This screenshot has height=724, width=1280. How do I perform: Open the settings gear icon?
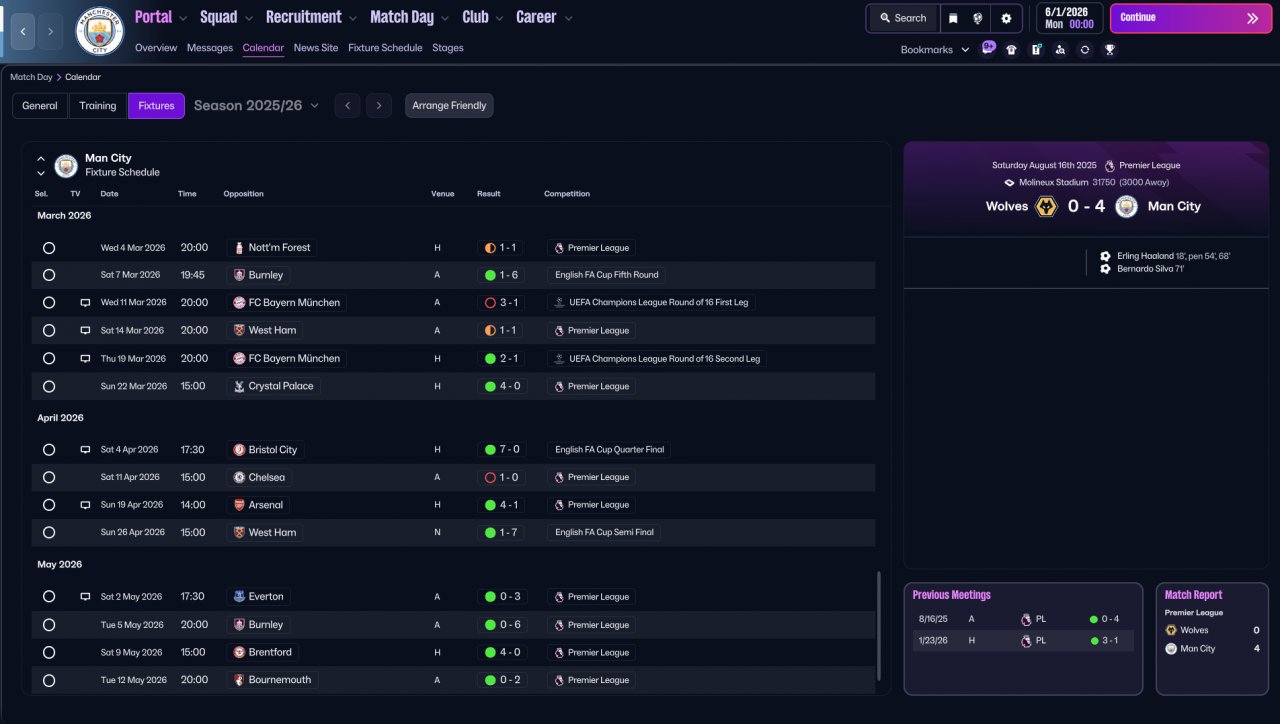click(1006, 18)
